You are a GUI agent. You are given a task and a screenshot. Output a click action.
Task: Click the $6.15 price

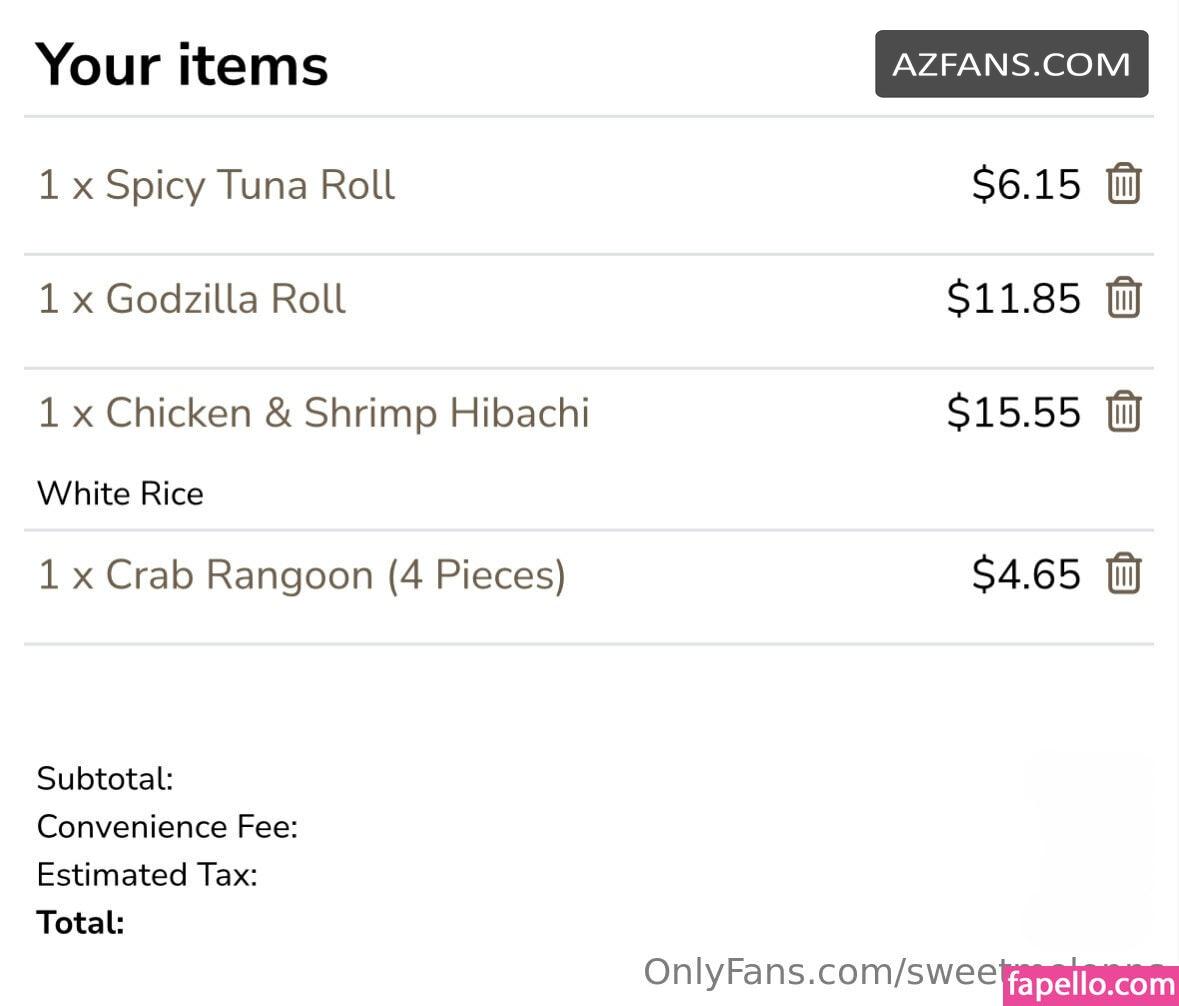1026,184
